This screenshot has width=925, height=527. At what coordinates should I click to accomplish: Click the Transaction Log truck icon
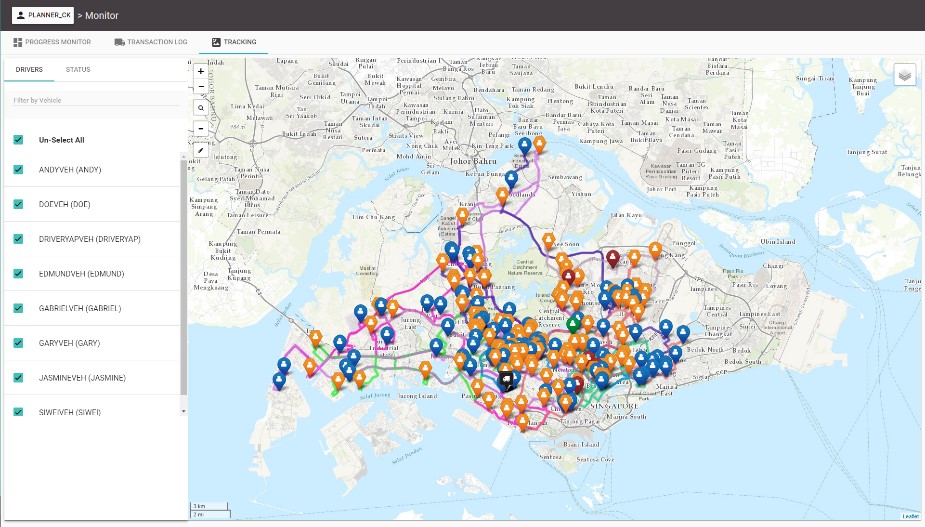pyautogui.click(x=120, y=42)
